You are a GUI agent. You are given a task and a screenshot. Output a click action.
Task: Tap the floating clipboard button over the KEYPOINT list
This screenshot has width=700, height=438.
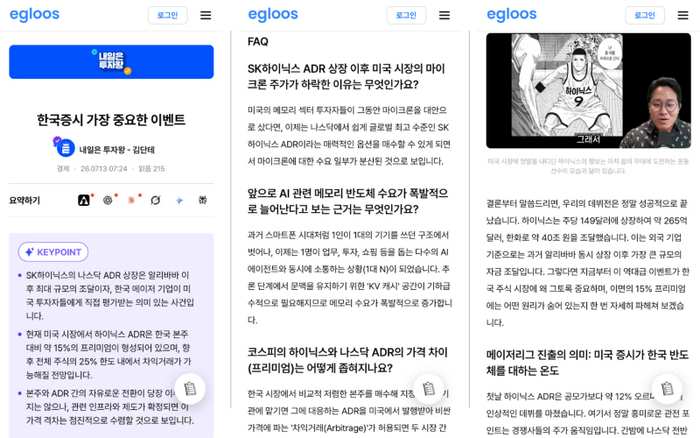(x=190, y=388)
